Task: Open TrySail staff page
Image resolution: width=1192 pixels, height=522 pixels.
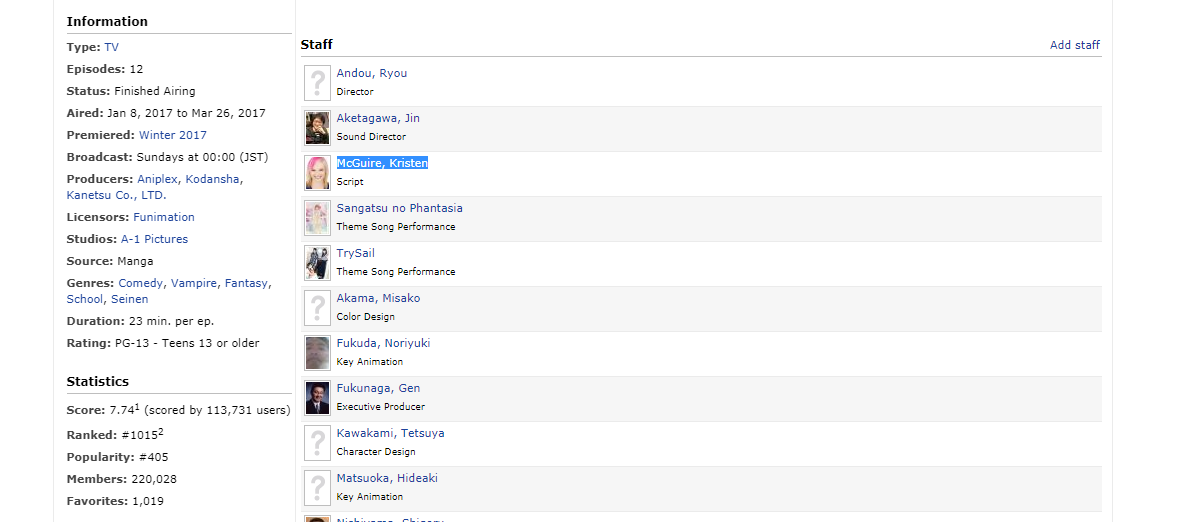Action: click(x=356, y=253)
